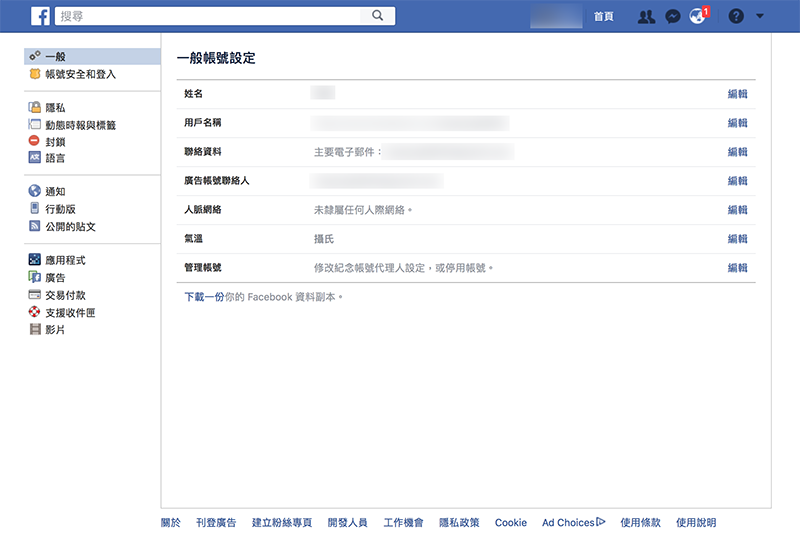Open 帳號安全和登入 settings
The image size is (800, 533).
coord(80,74)
